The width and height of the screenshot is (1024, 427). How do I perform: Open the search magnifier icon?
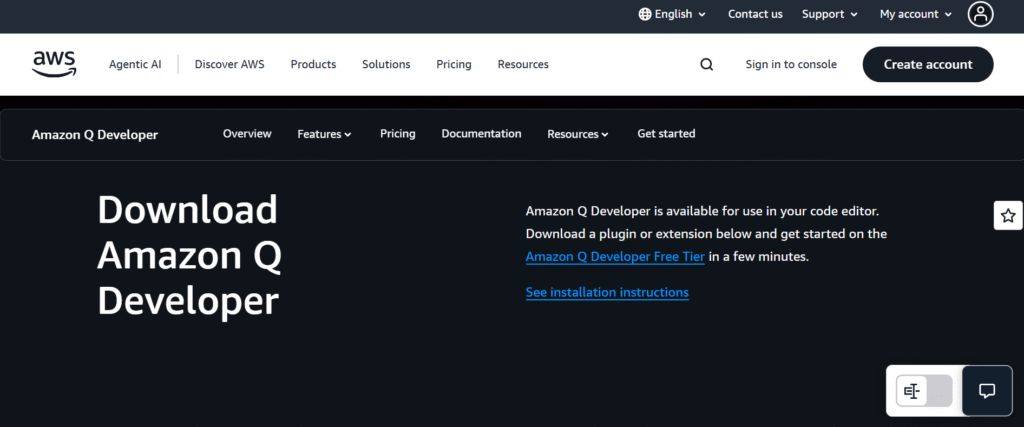pyautogui.click(x=707, y=65)
